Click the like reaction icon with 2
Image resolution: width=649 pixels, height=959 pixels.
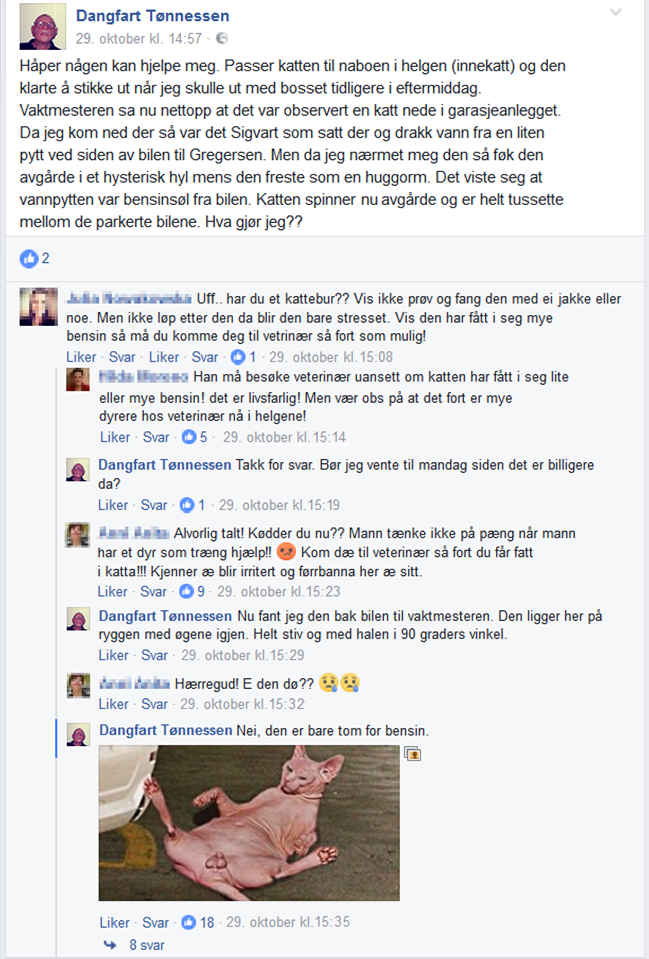[29, 259]
